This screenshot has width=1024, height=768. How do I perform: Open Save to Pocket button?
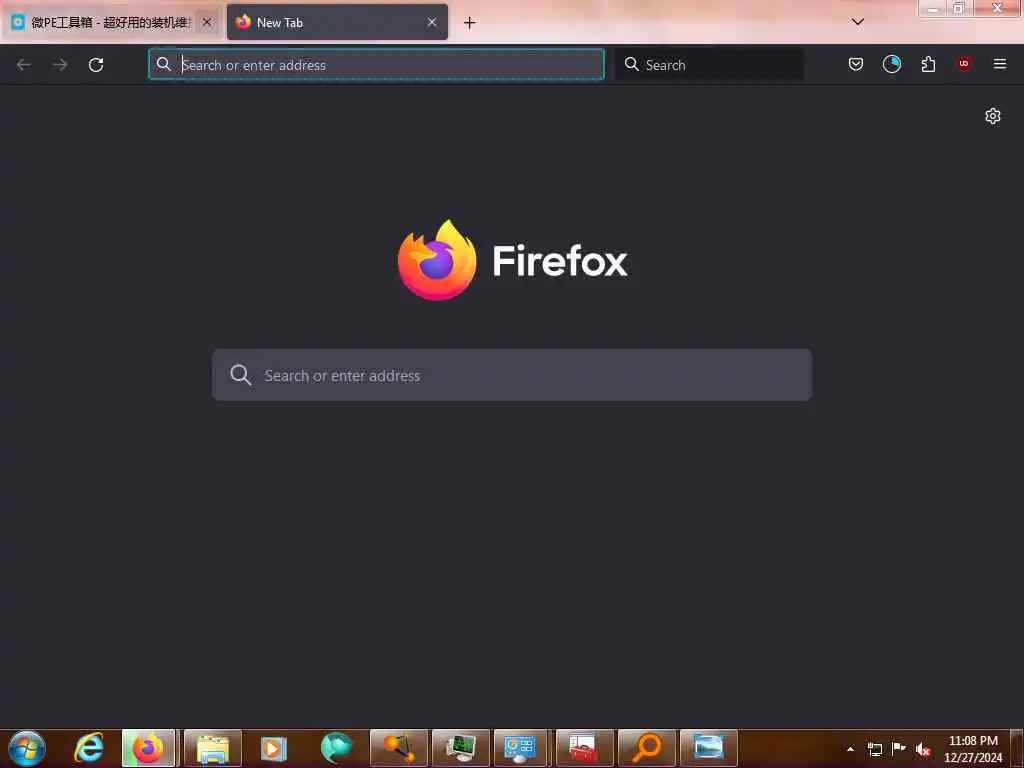(856, 64)
